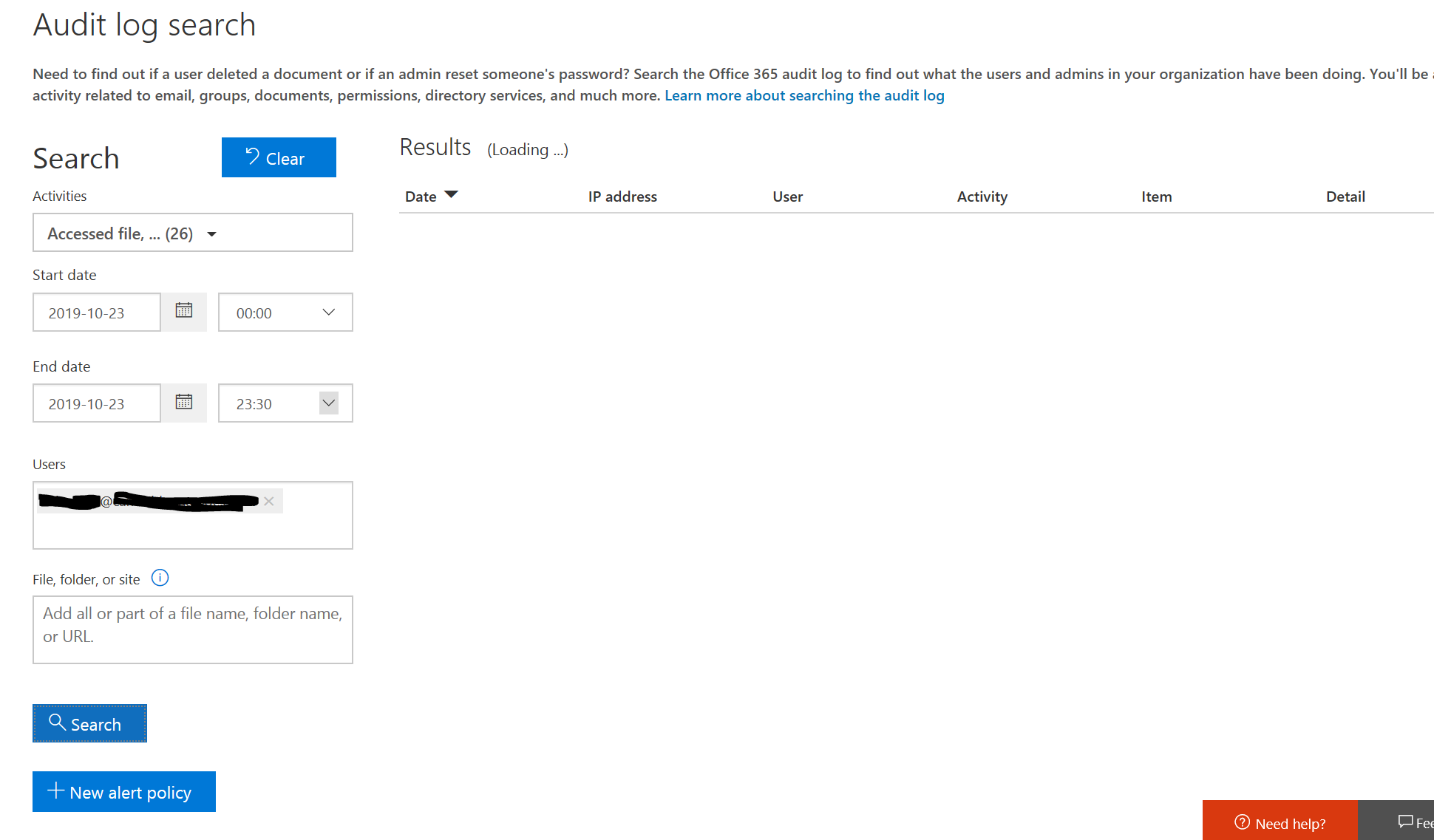Click the info icon beside File, folder, or site
The height and width of the screenshot is (840, 1434).
click(160, 578)
